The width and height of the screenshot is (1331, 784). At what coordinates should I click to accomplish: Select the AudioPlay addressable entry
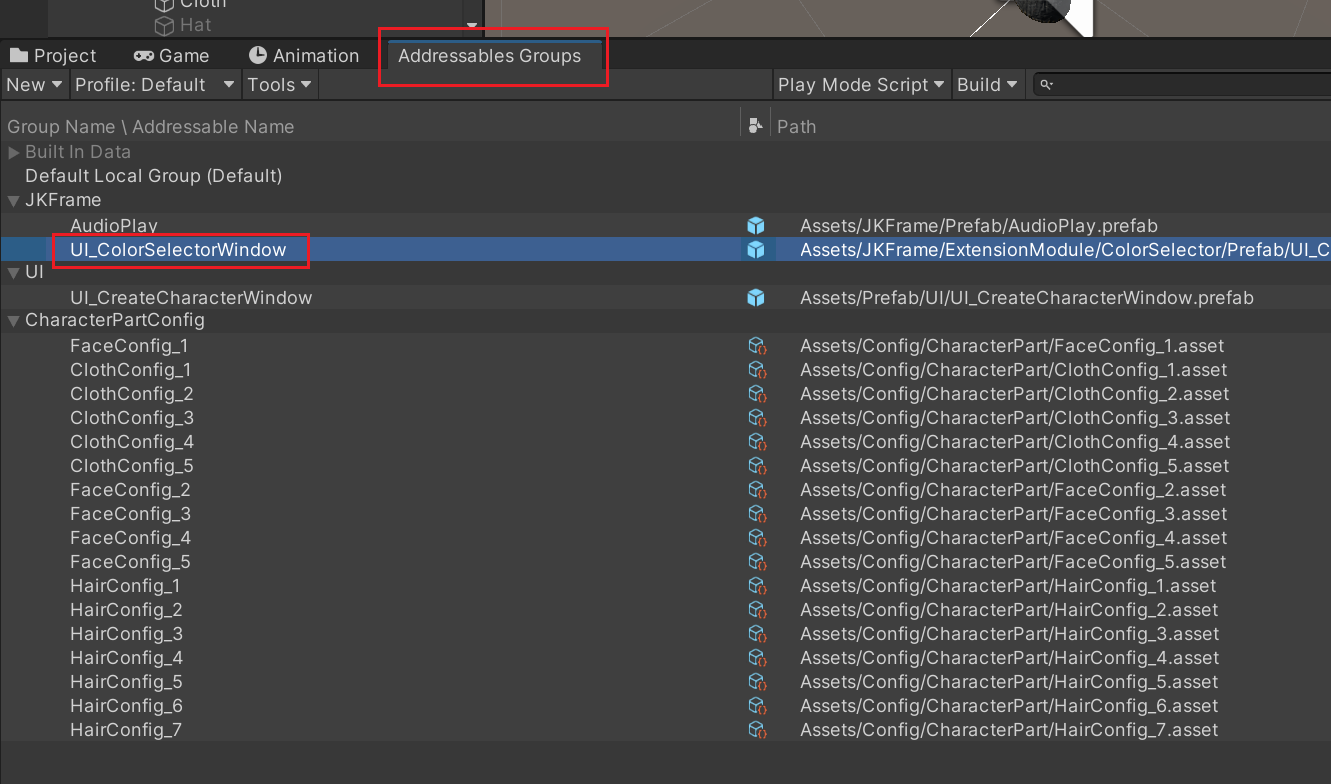pyautogui.click(x=114, y=226)
